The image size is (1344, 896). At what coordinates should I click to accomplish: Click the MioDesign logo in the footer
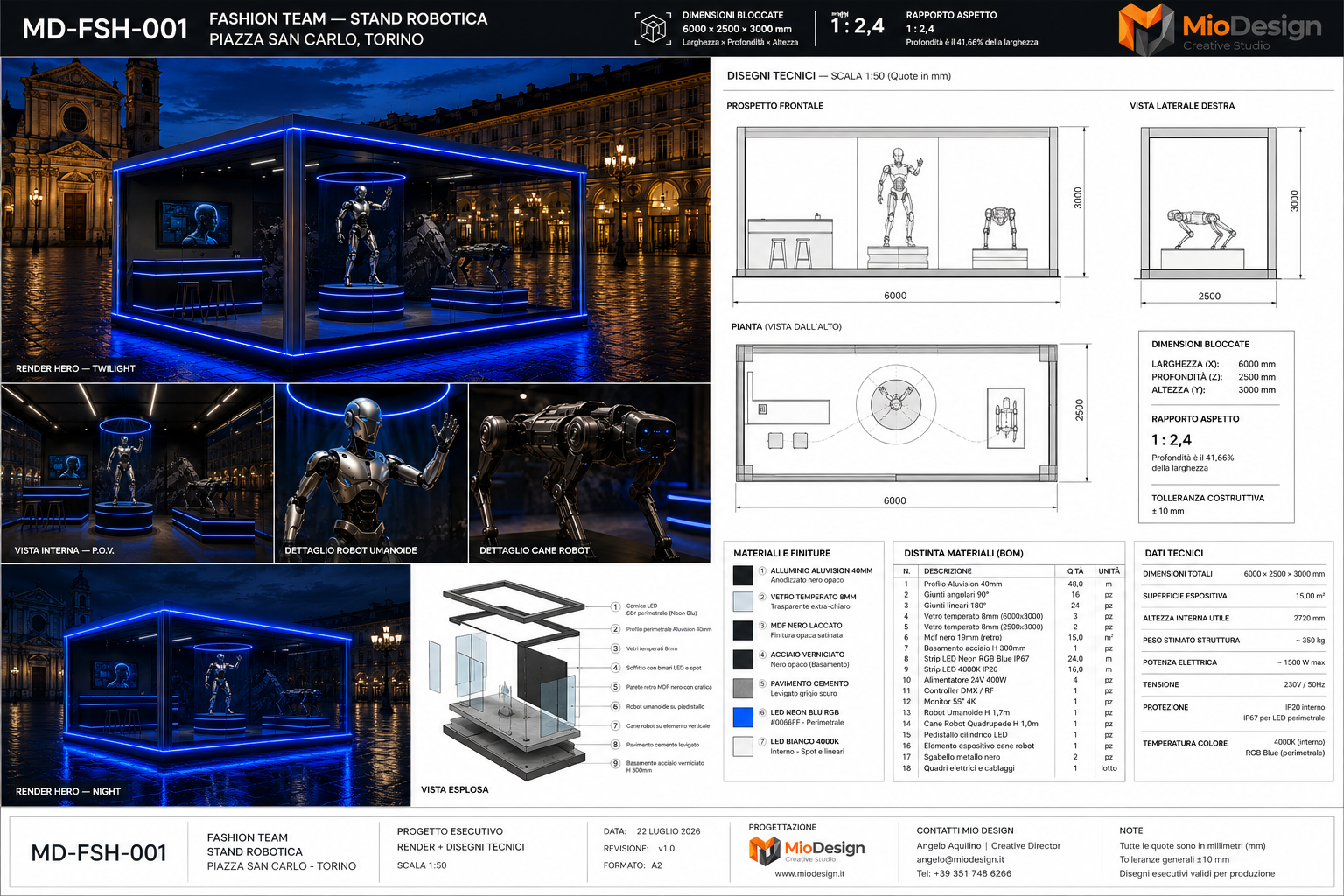(x=807, y=850)
